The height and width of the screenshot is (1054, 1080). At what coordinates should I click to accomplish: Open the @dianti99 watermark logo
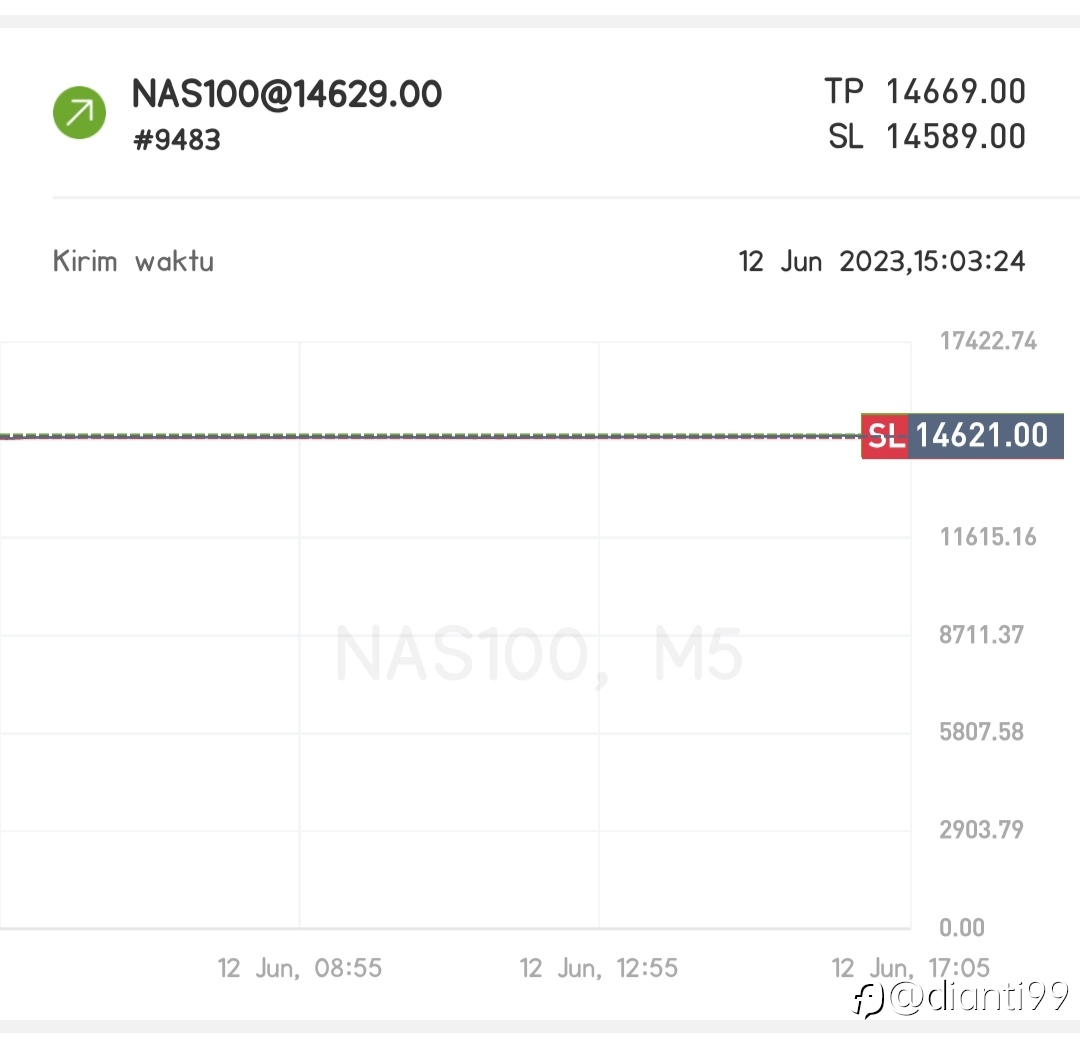coord(961,998)
